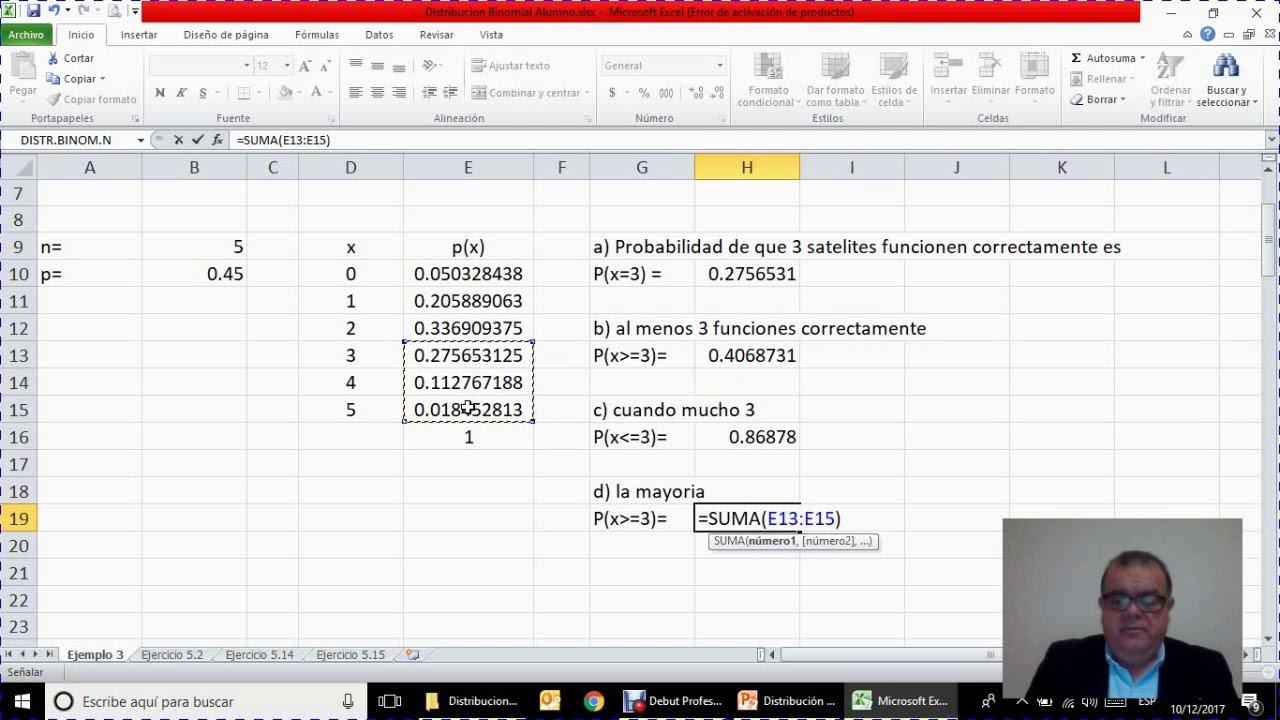This screenshot has width=1280, height=720.
Task: Confirm formula entry with checkmark
Action: 197,140
